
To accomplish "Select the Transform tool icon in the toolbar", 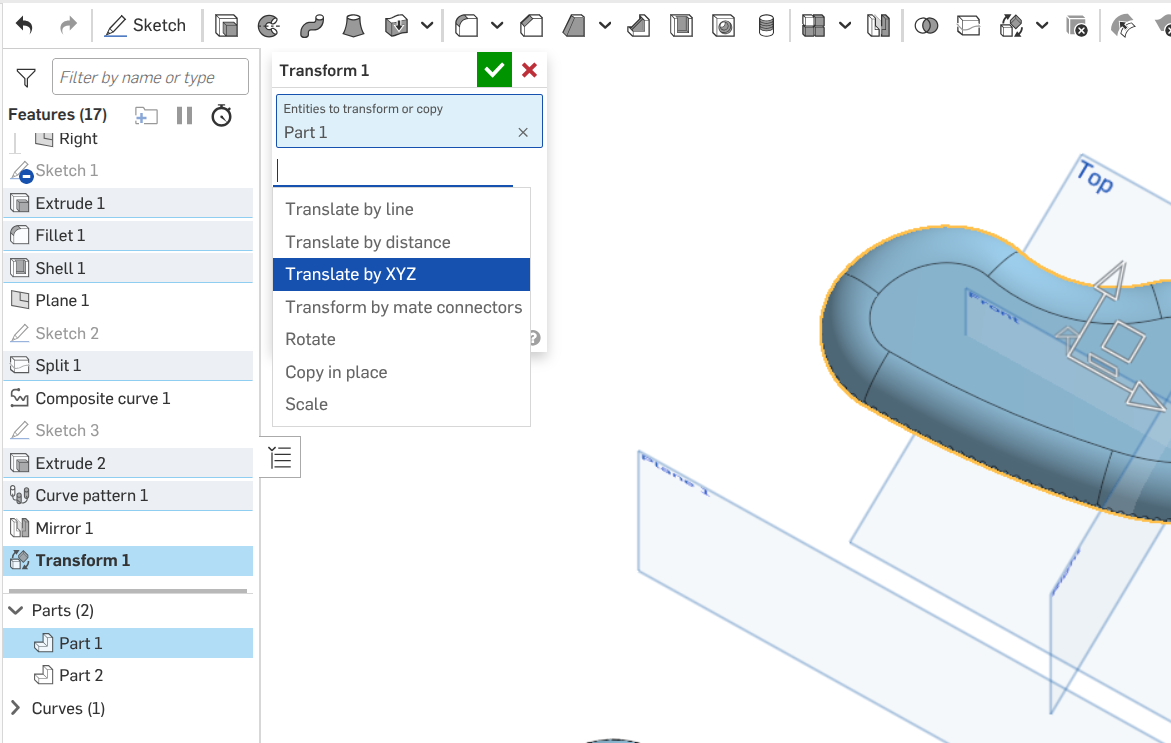I will (1011, 26).
